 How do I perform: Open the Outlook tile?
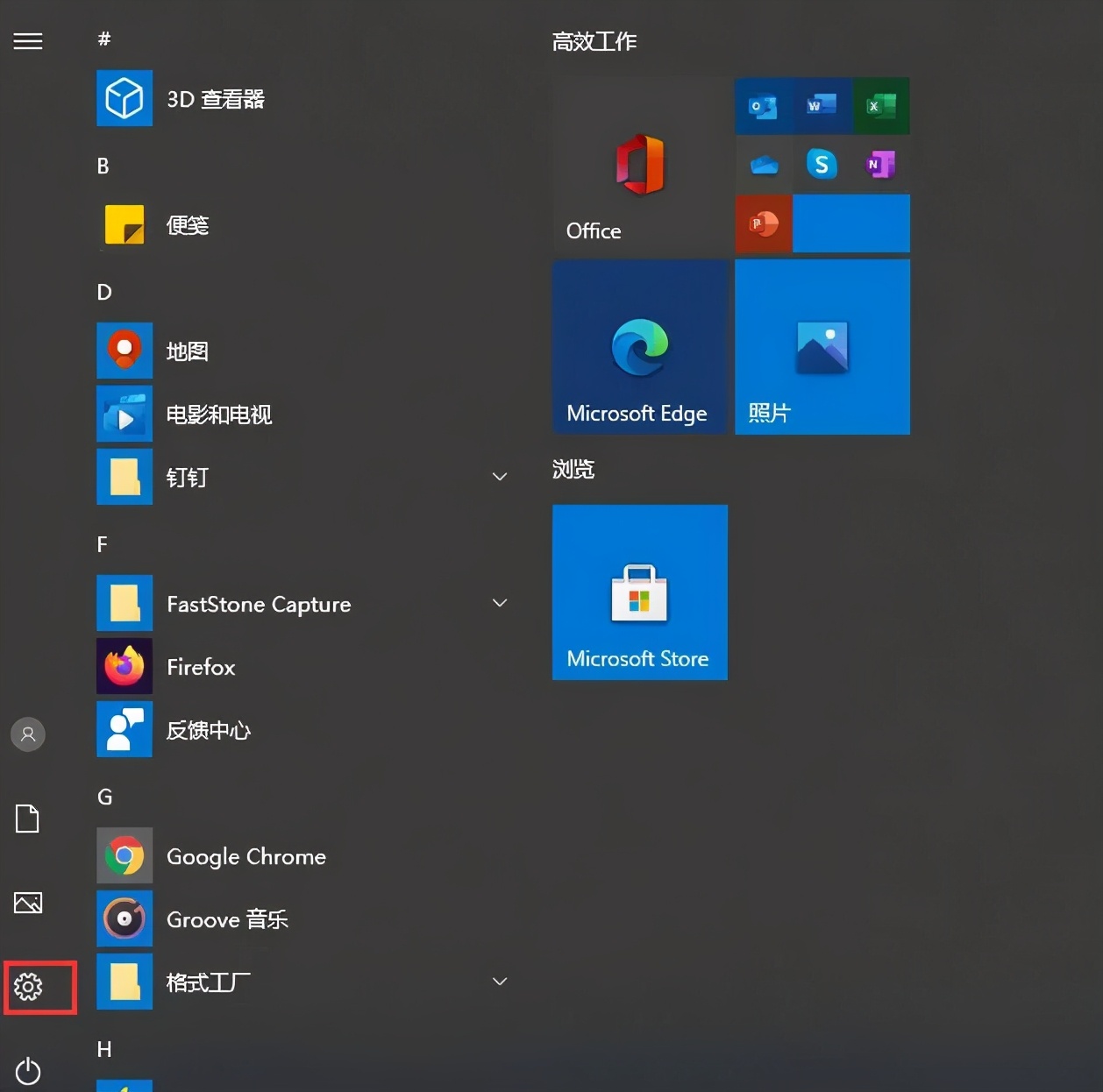tap(762, 105)
